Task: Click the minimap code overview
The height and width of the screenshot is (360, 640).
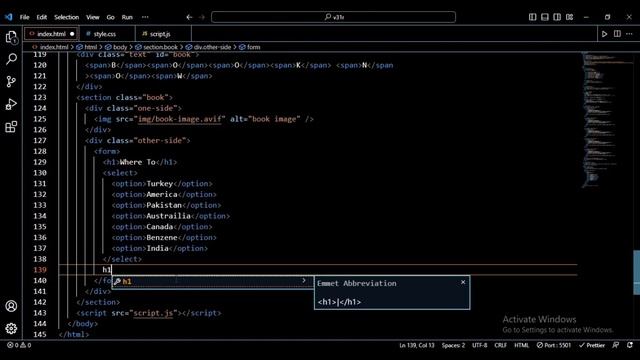Action: [607, 119]
